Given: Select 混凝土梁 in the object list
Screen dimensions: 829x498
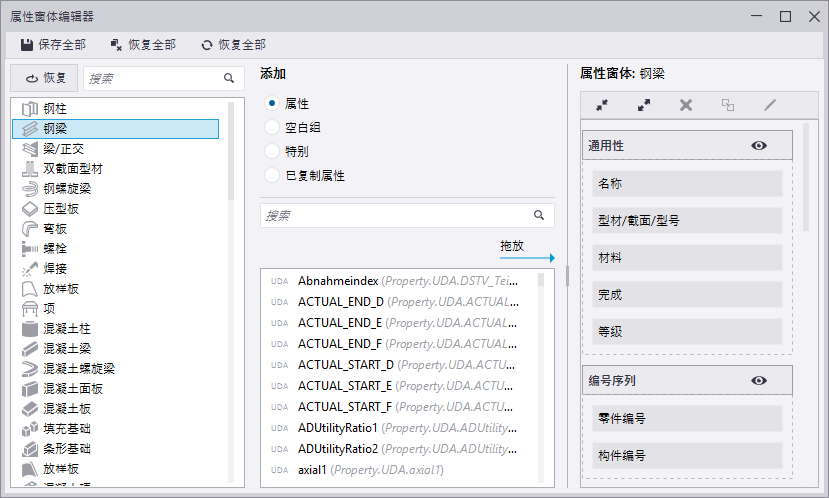Looking at the screenshot, I should (115, 349).
